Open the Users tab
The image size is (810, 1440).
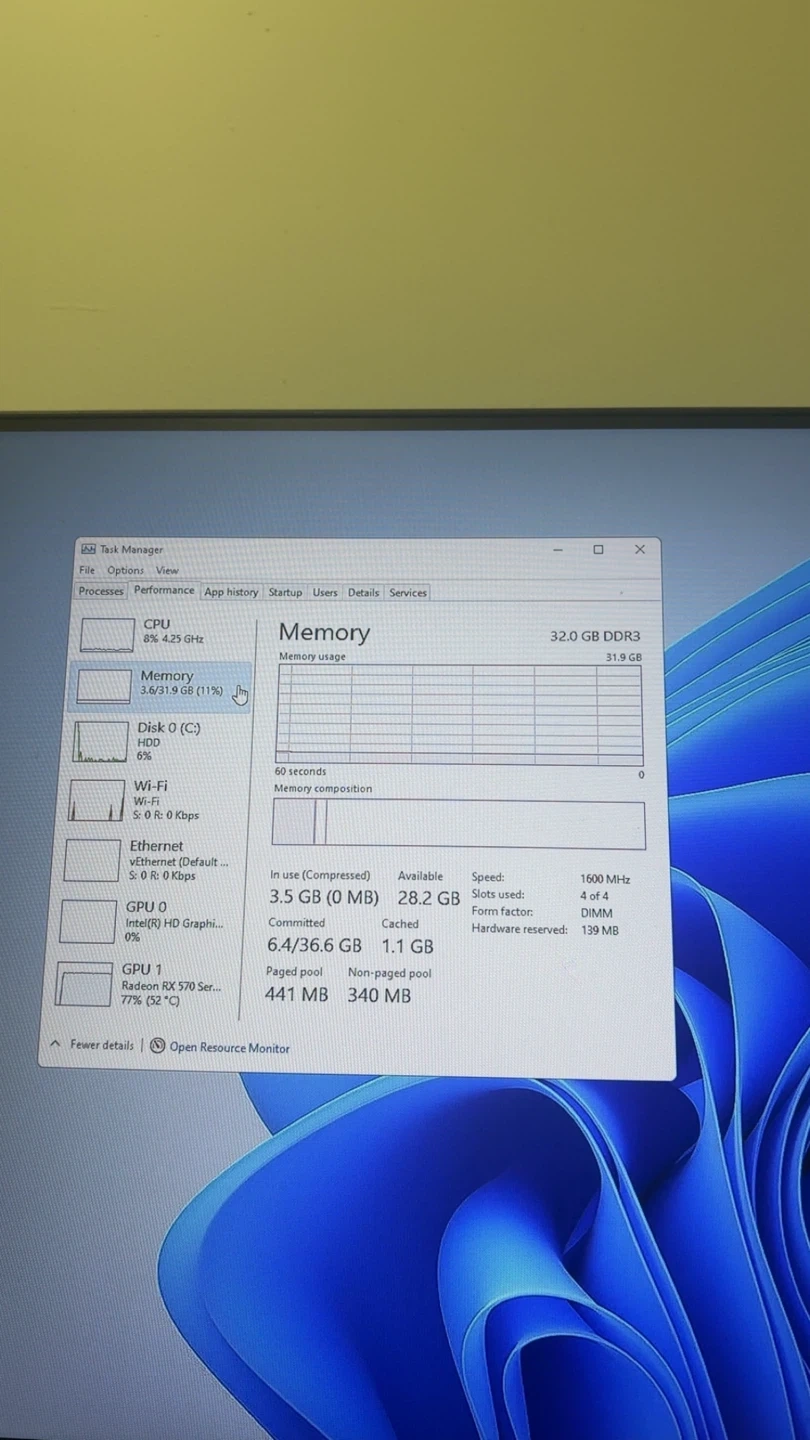[x=325, y=592]
